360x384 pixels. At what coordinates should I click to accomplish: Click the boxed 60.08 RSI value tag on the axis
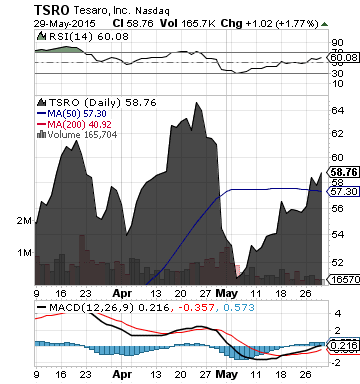pyautogui.click(x=344, y=58)
